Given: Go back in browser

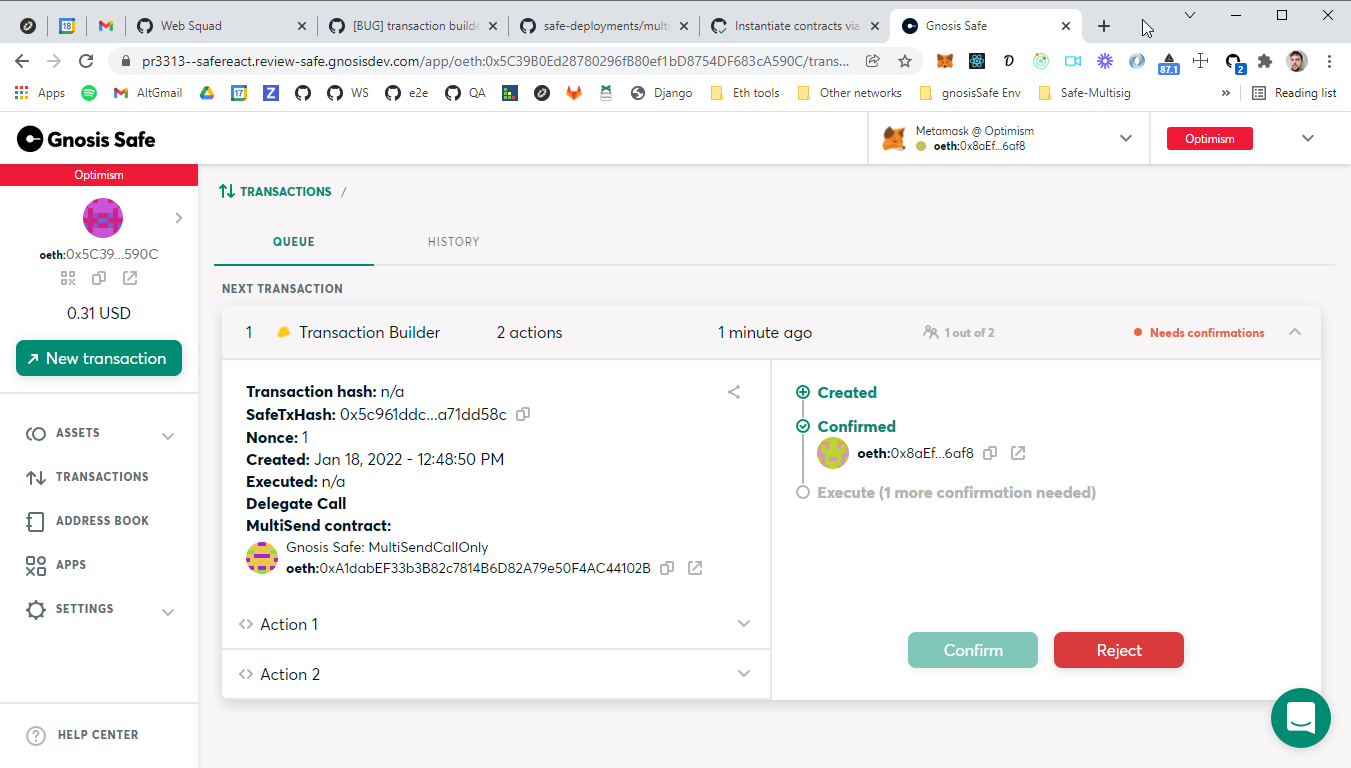Looking at the screenshot, I should [x=22, y=61].
